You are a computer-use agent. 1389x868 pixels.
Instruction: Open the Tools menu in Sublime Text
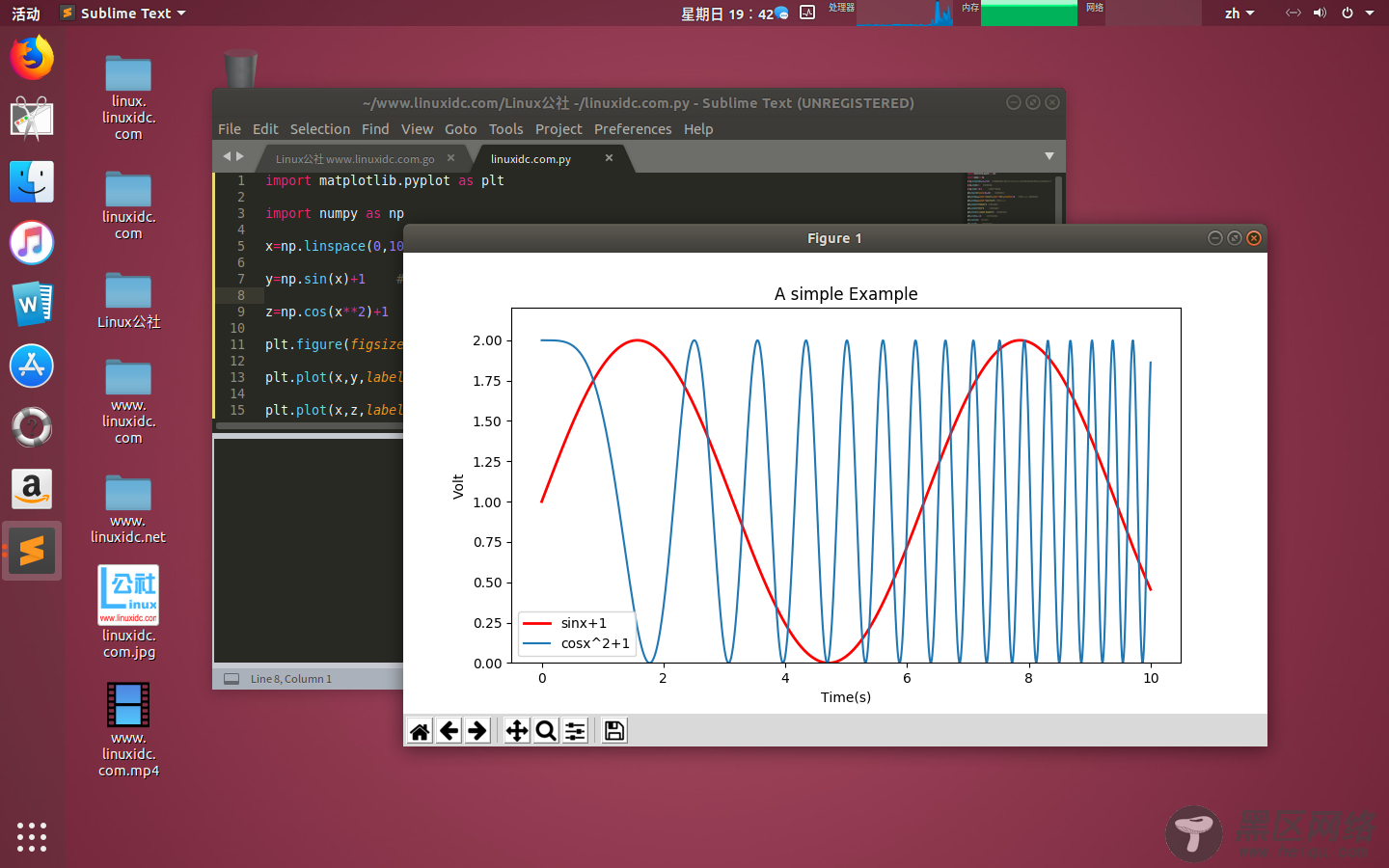click(505, 129)
